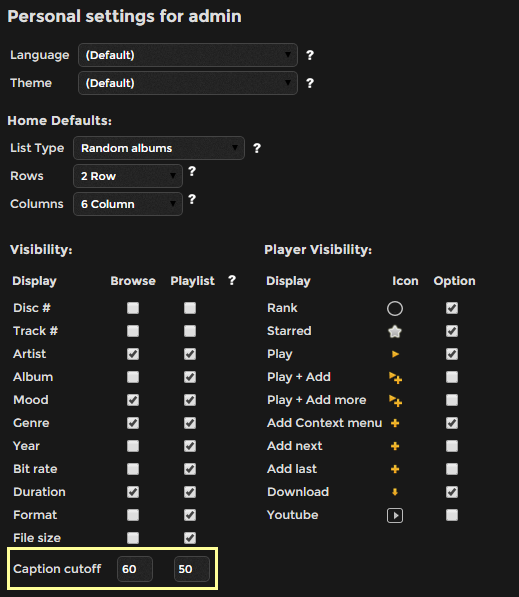Expand the List Type Random albums dropdown
This screenshot has width=519, height=597.
tap(159, 148)
